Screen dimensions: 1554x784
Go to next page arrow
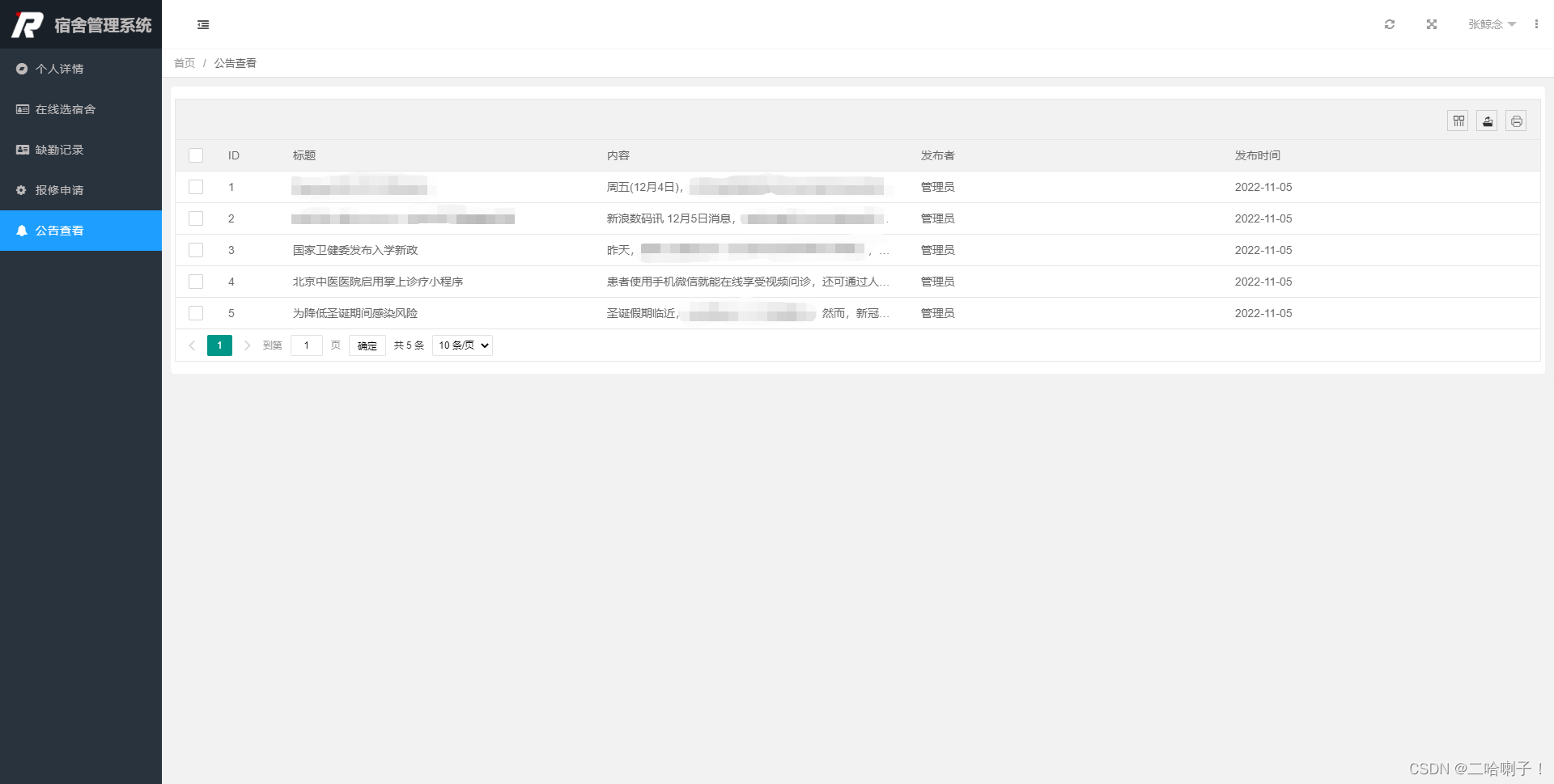coord(247,345)
